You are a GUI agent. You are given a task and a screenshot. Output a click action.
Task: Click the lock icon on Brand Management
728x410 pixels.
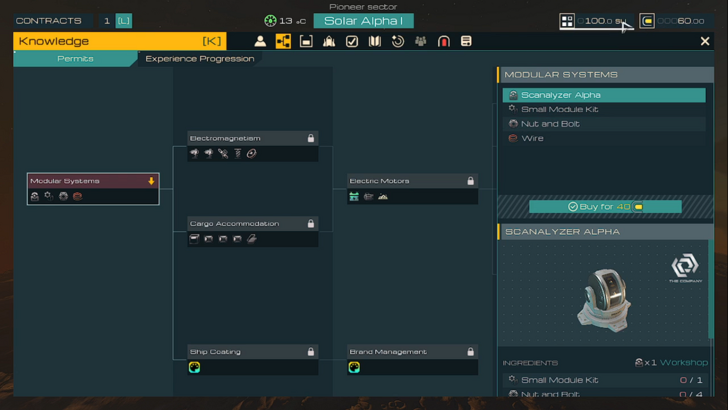470,351
